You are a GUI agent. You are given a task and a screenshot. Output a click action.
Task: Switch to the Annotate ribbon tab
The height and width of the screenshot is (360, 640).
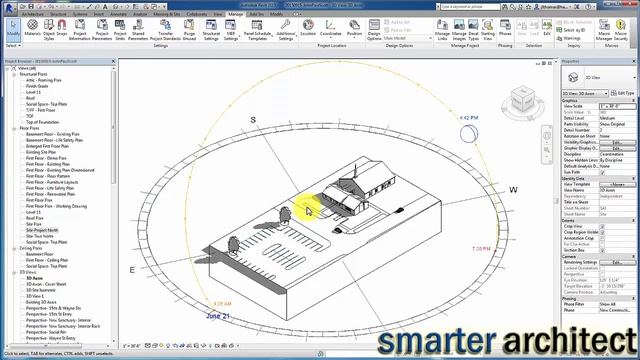click(x=118, y=14)
